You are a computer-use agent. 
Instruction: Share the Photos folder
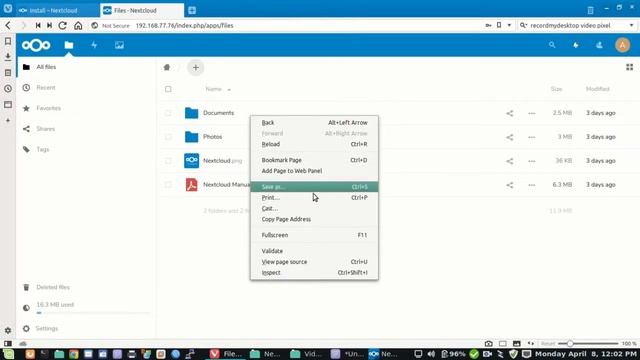tap(510, 137)
